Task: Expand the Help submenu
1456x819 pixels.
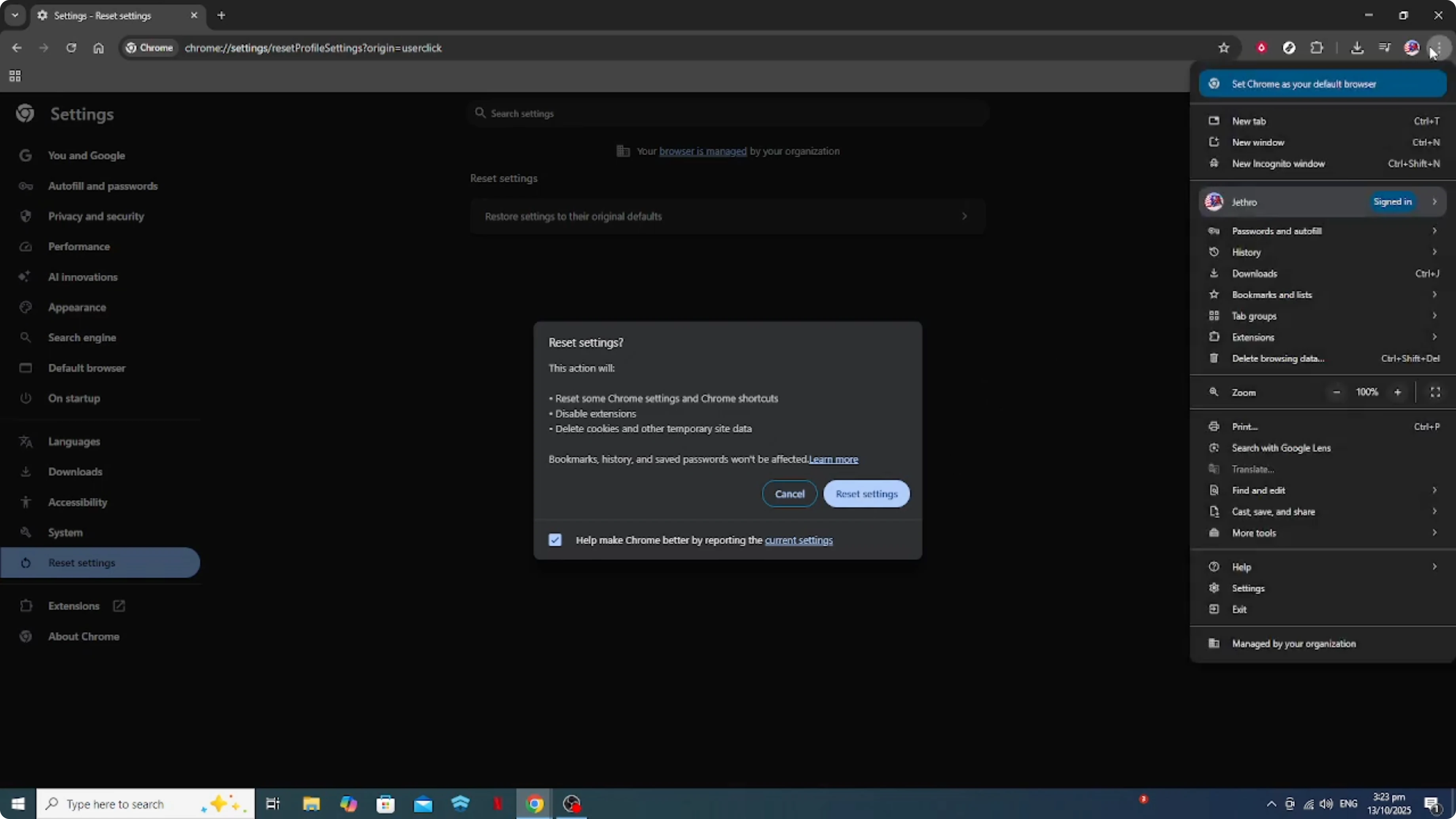Action: 1323,567
